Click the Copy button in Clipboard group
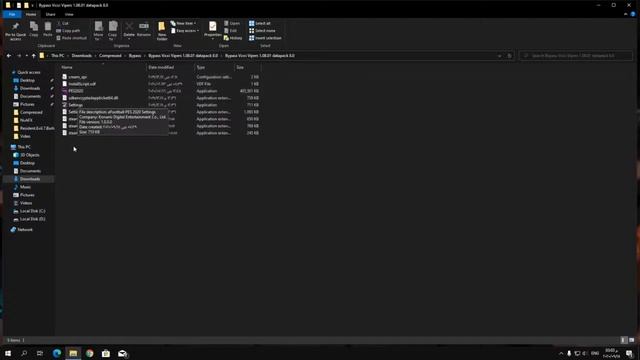 (x=34, y=29)
